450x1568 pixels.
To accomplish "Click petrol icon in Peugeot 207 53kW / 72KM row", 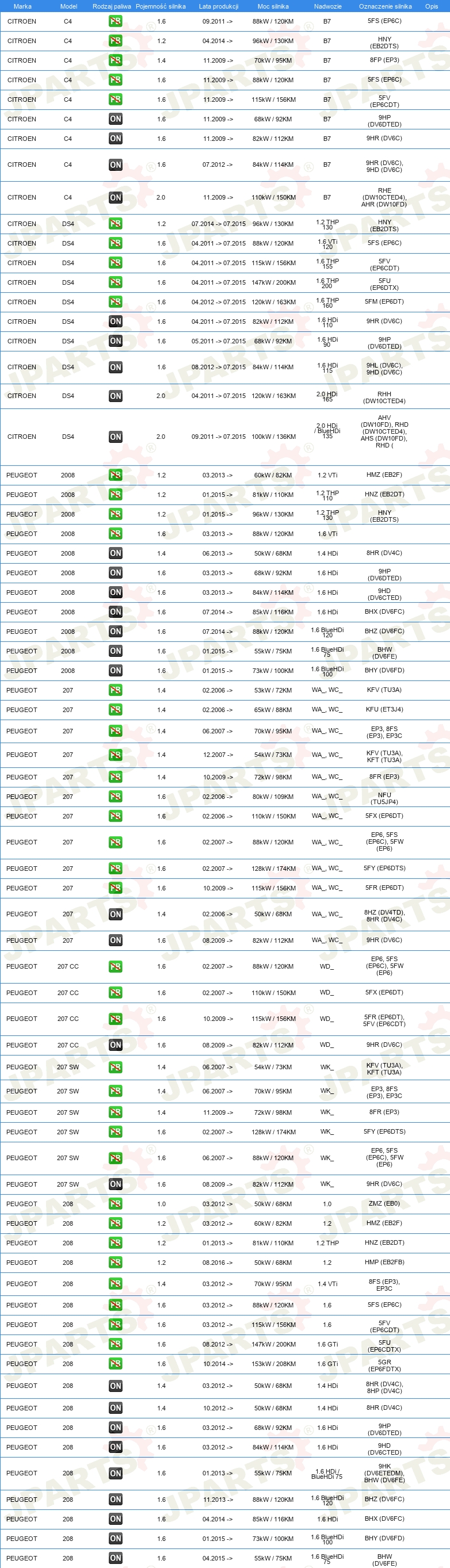I will click(x=115, y=690).
